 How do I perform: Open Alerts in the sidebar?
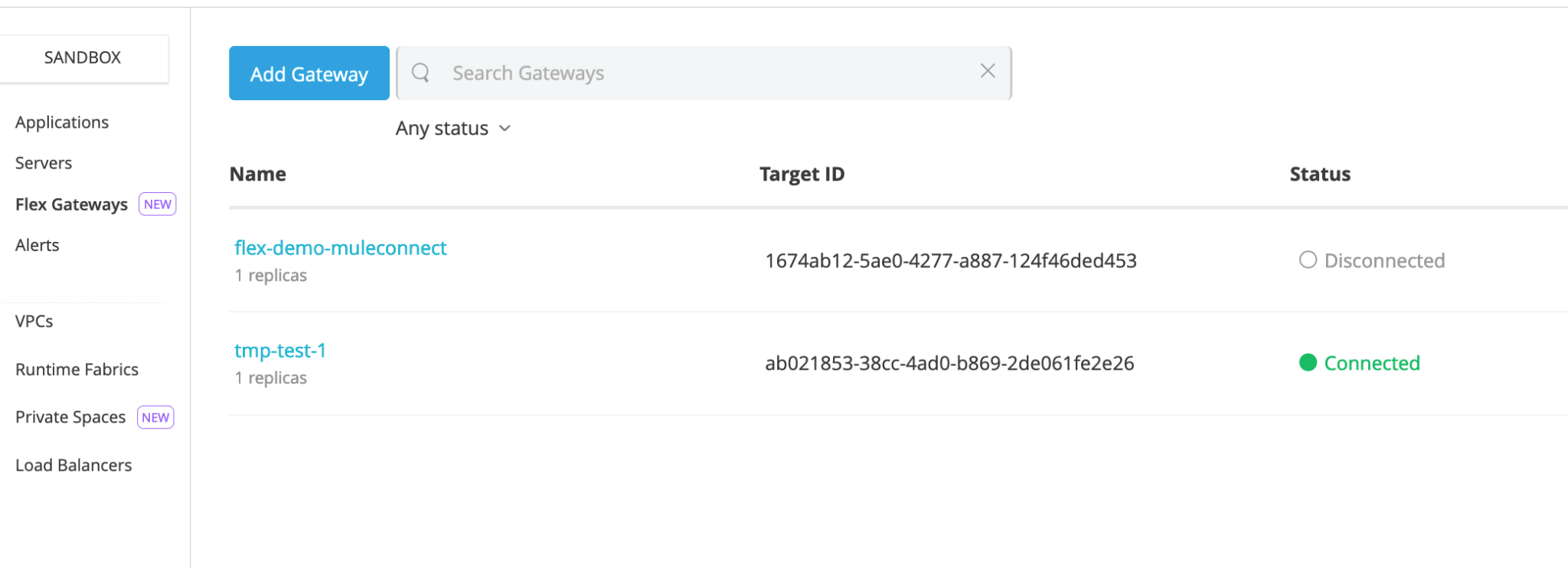click(x=37, y=245)
